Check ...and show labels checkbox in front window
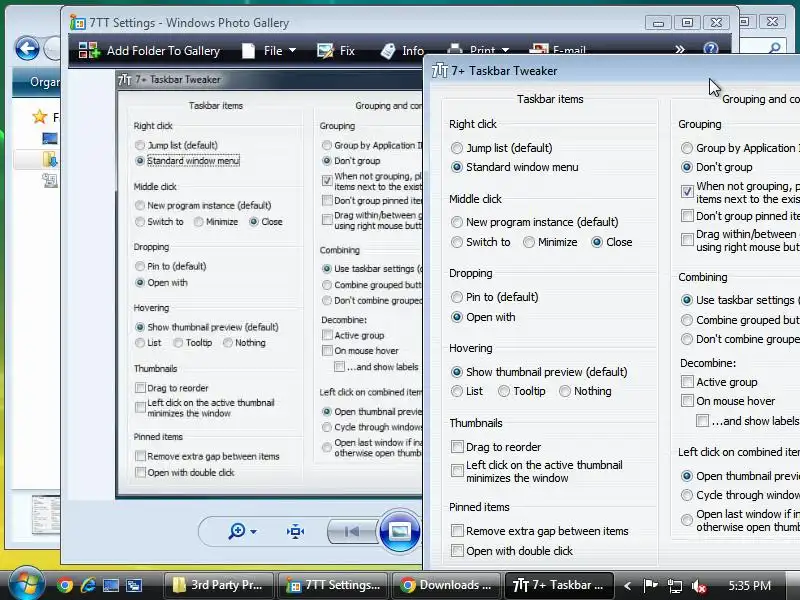Screen dimensions: 800x600 click(x=703, y=421)
